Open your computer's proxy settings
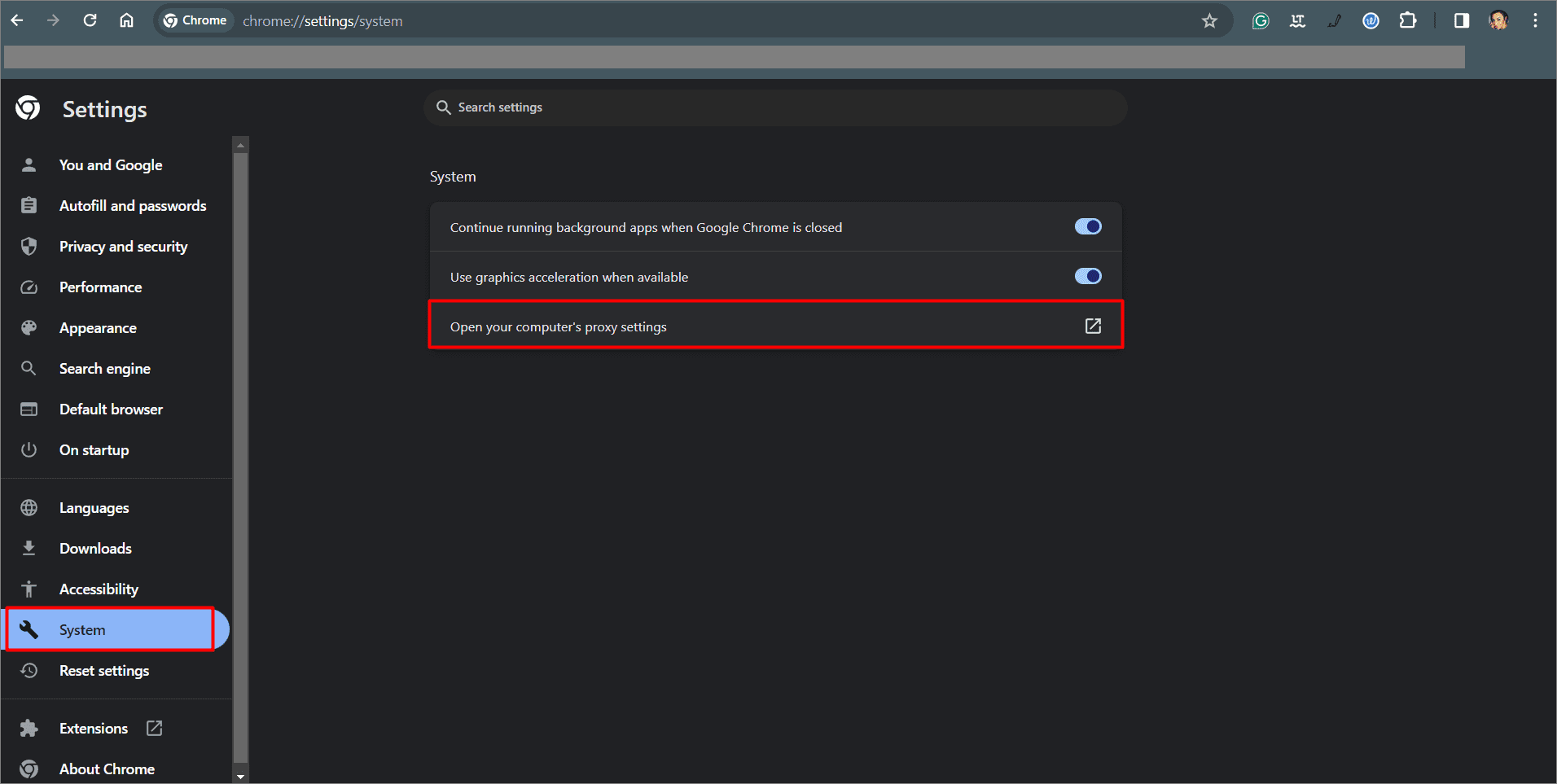Image resolution: width=1557 pixels, height=784 pixels. coord(775,326)
